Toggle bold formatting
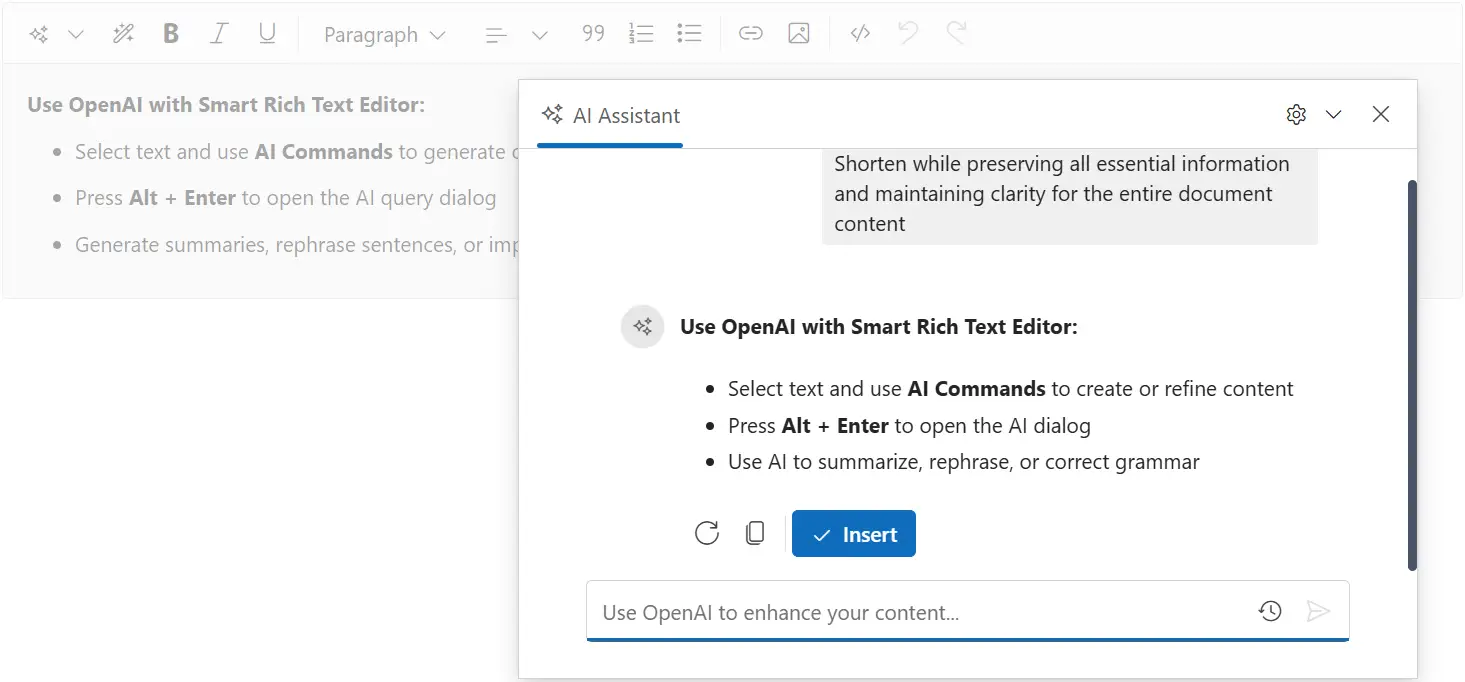Viewport: 1465px width, 682px height. point(171,34)
